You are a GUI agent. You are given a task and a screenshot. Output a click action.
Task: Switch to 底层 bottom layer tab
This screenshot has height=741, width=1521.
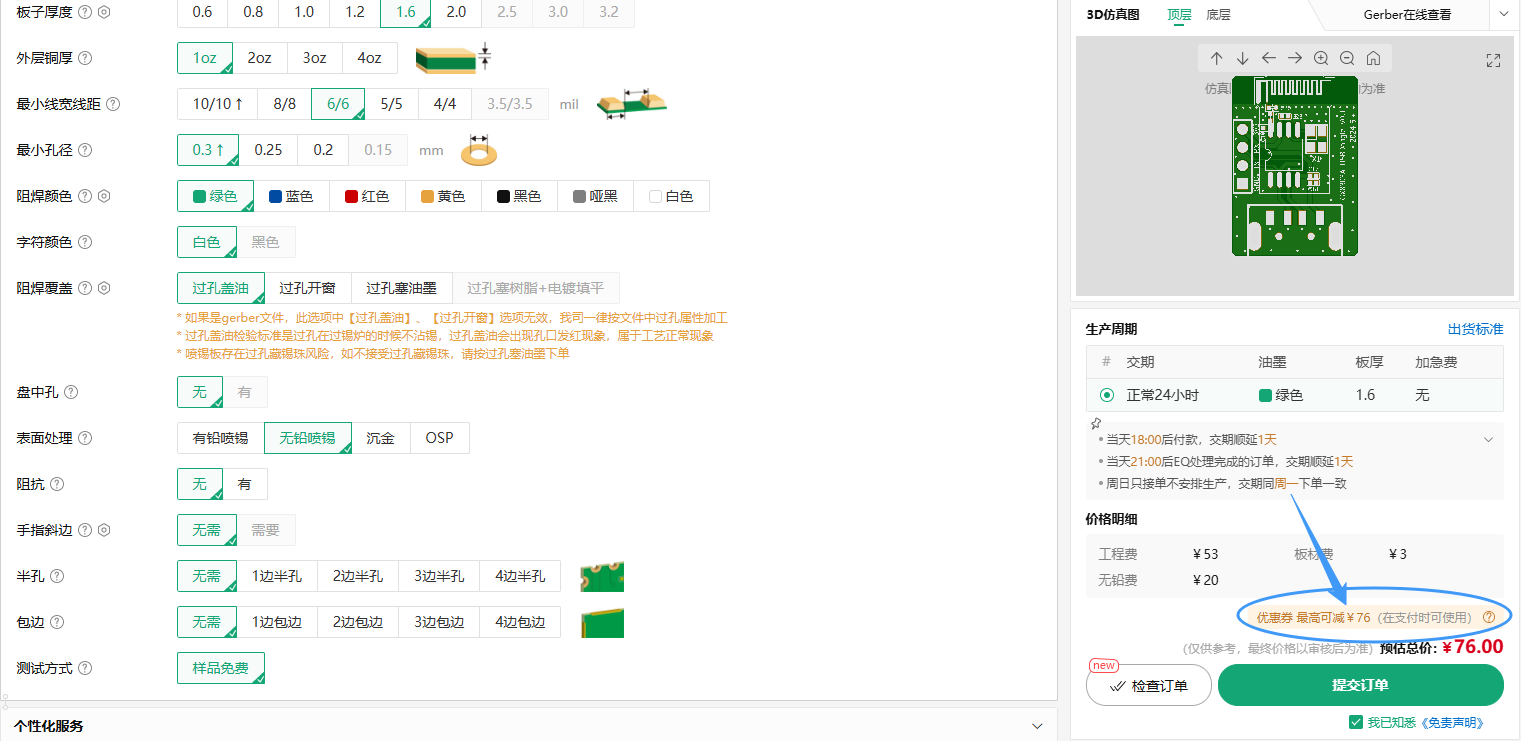(1218, 15)
